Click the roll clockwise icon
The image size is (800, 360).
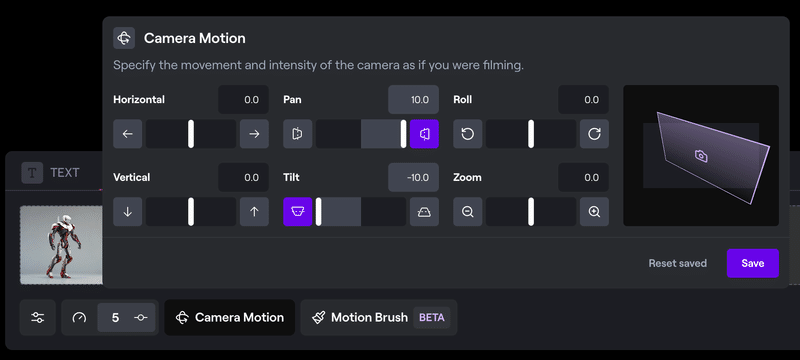(594, 134)
